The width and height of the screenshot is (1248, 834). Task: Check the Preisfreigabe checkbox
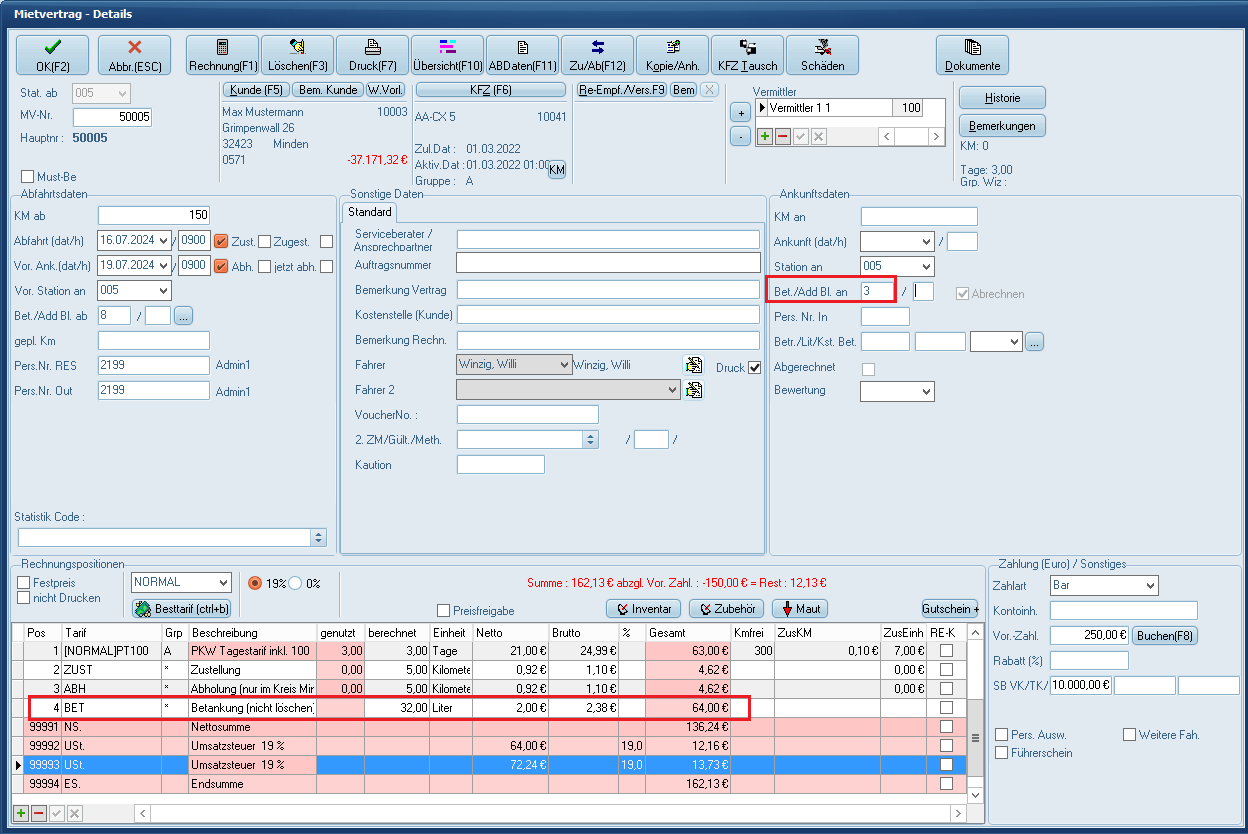(x=444, y=610)
